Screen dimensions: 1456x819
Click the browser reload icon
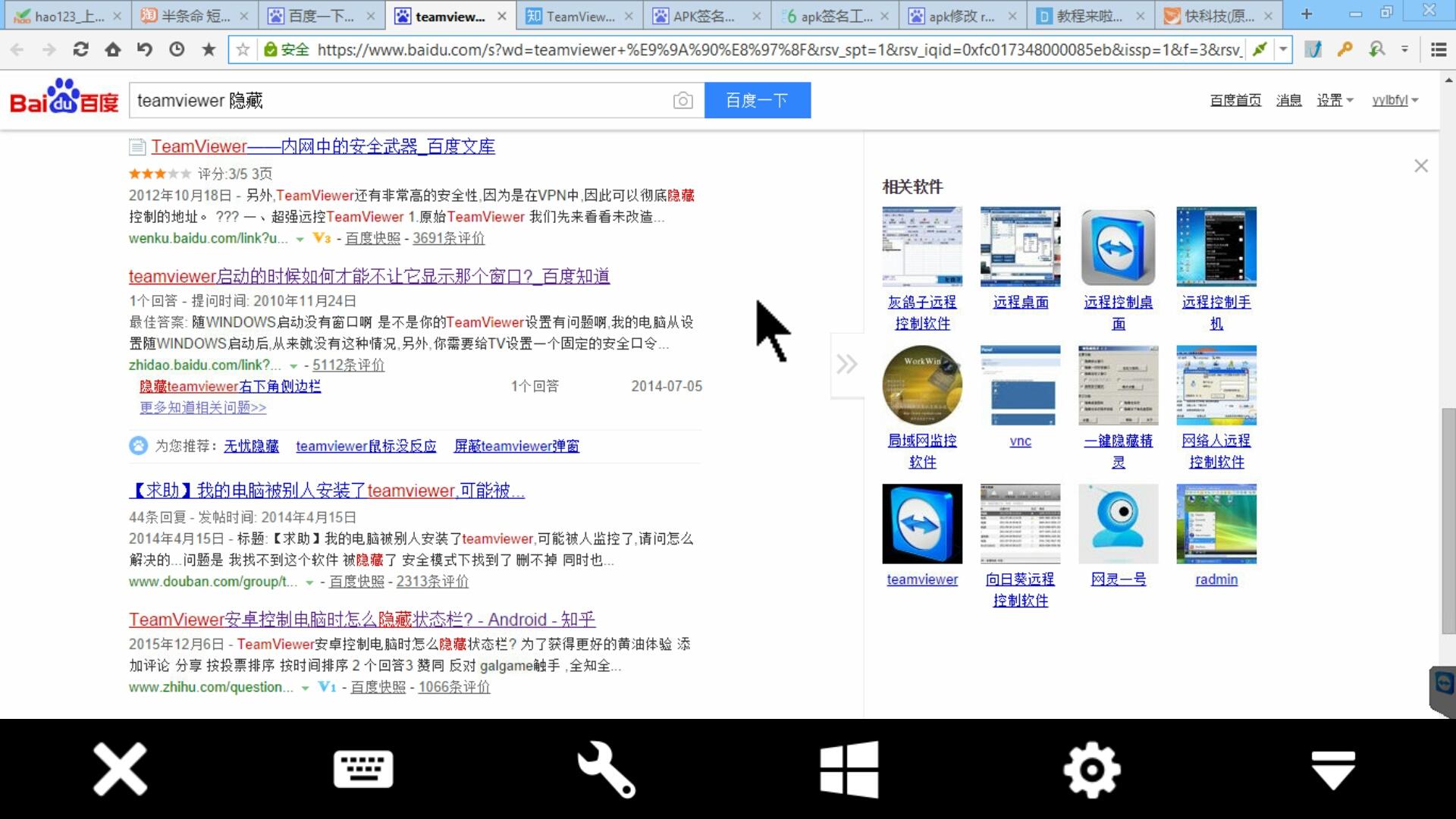coord(80,49)
